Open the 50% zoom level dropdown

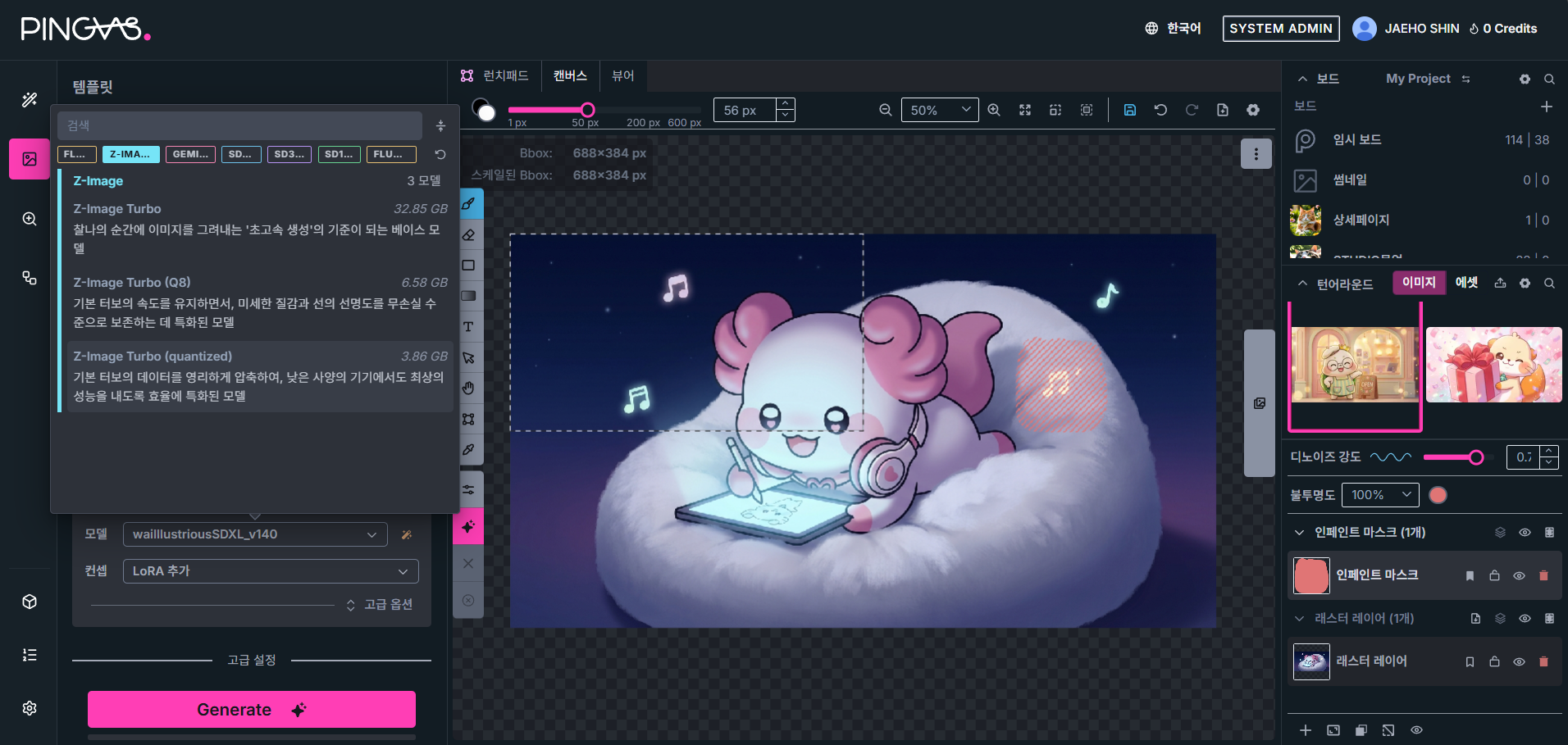pyautogui.click(x=940, y=110)
